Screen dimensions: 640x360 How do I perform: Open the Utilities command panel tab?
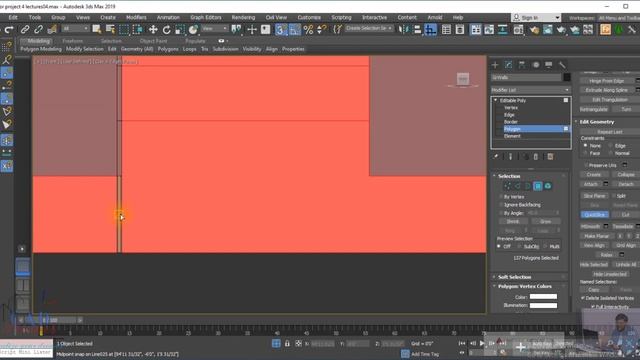562,65
